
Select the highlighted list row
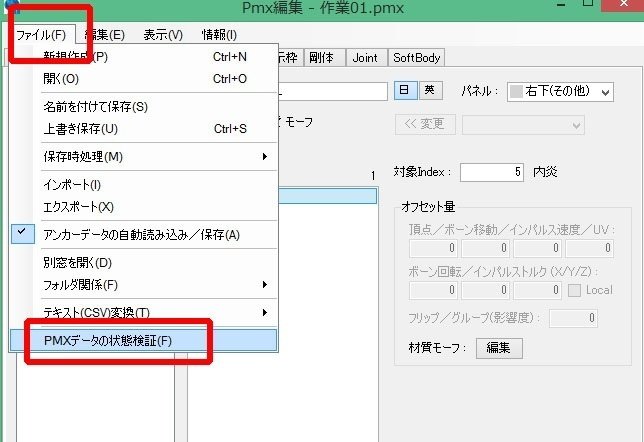(x=327, y=196)
